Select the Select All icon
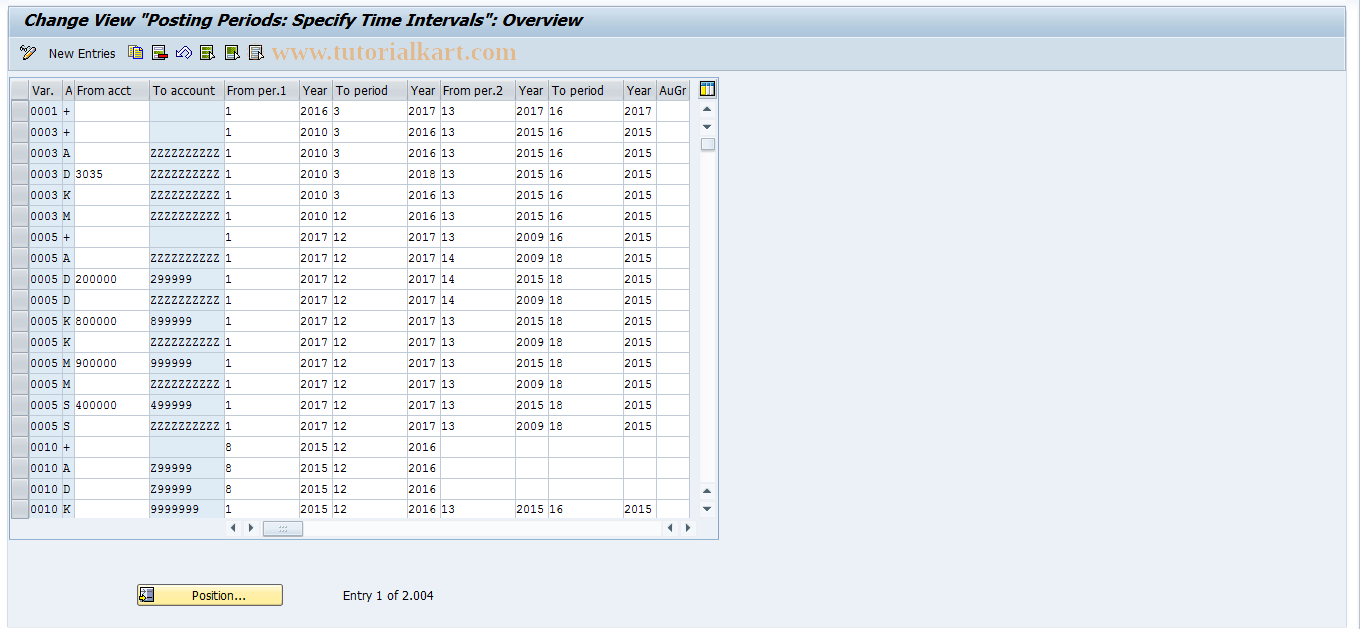This screenshot has width=1360, height=629. tap(207, 53)
